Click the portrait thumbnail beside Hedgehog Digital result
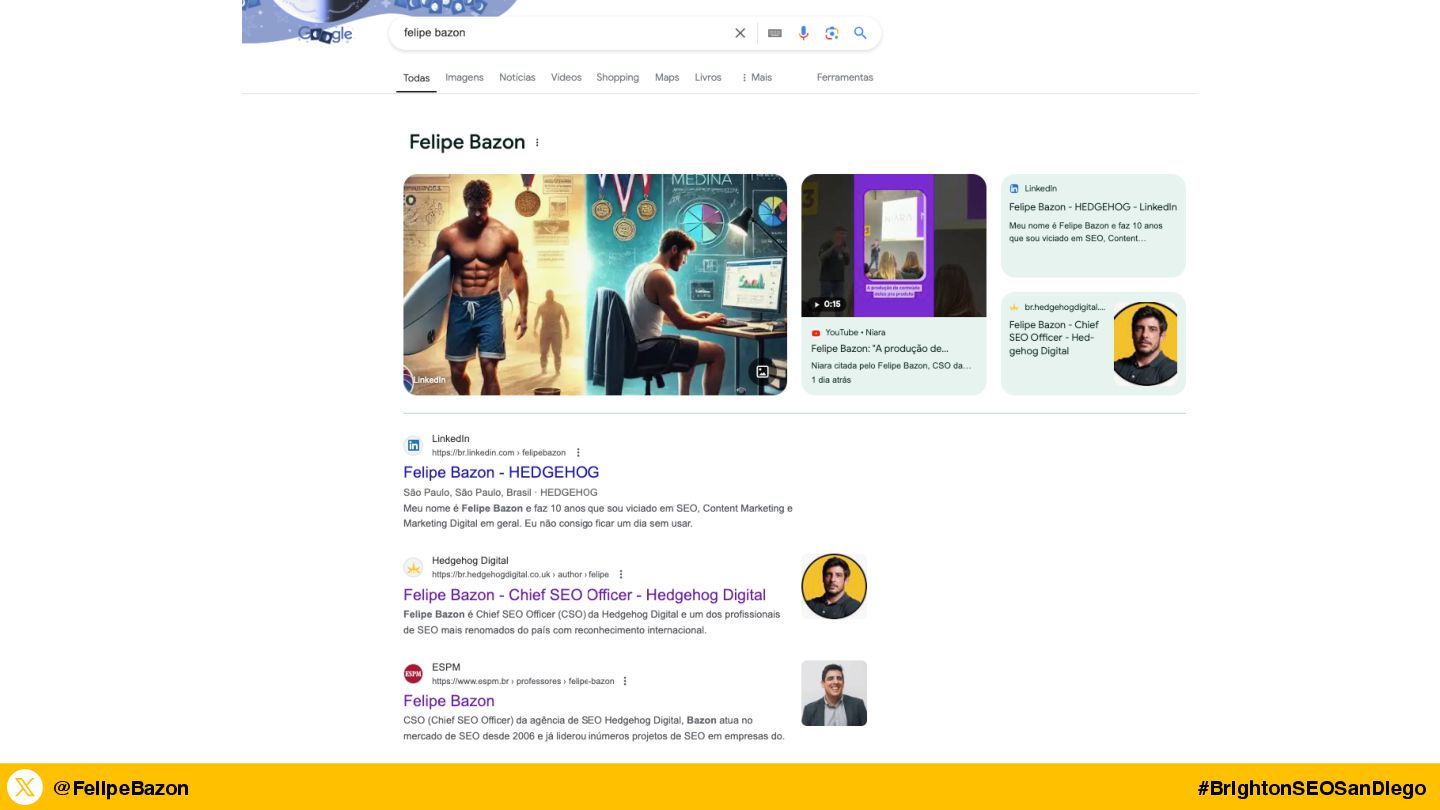The image size is (1440, 810). click(834, 586)
